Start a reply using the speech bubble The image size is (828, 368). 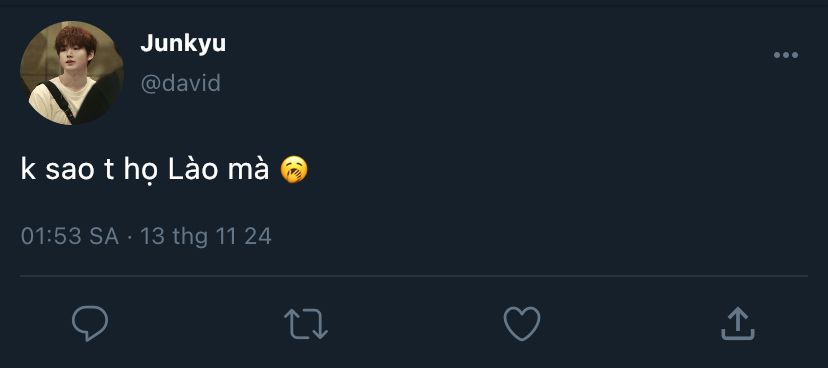click(x=90, y=323)
